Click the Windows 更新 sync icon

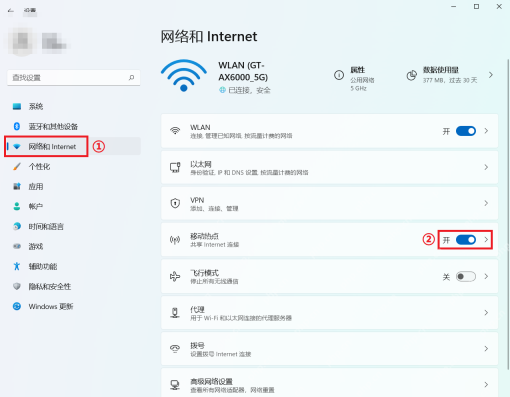(x=17, y=306)
